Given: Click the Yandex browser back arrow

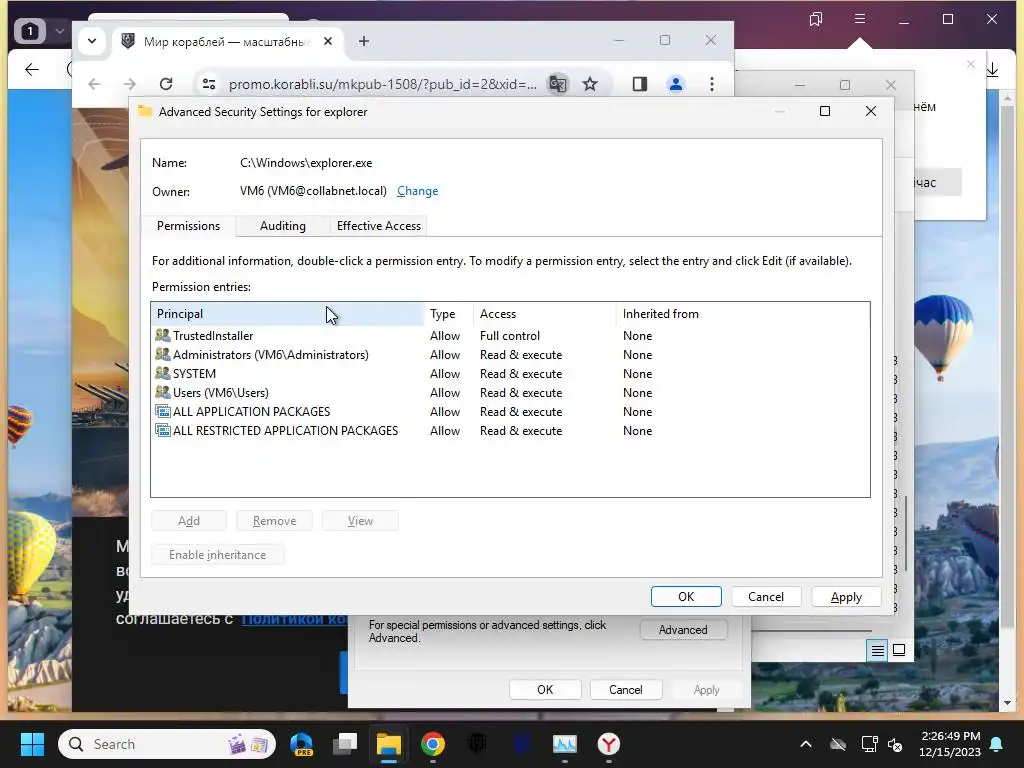Looking at the screenshot, I should point(32,69).
